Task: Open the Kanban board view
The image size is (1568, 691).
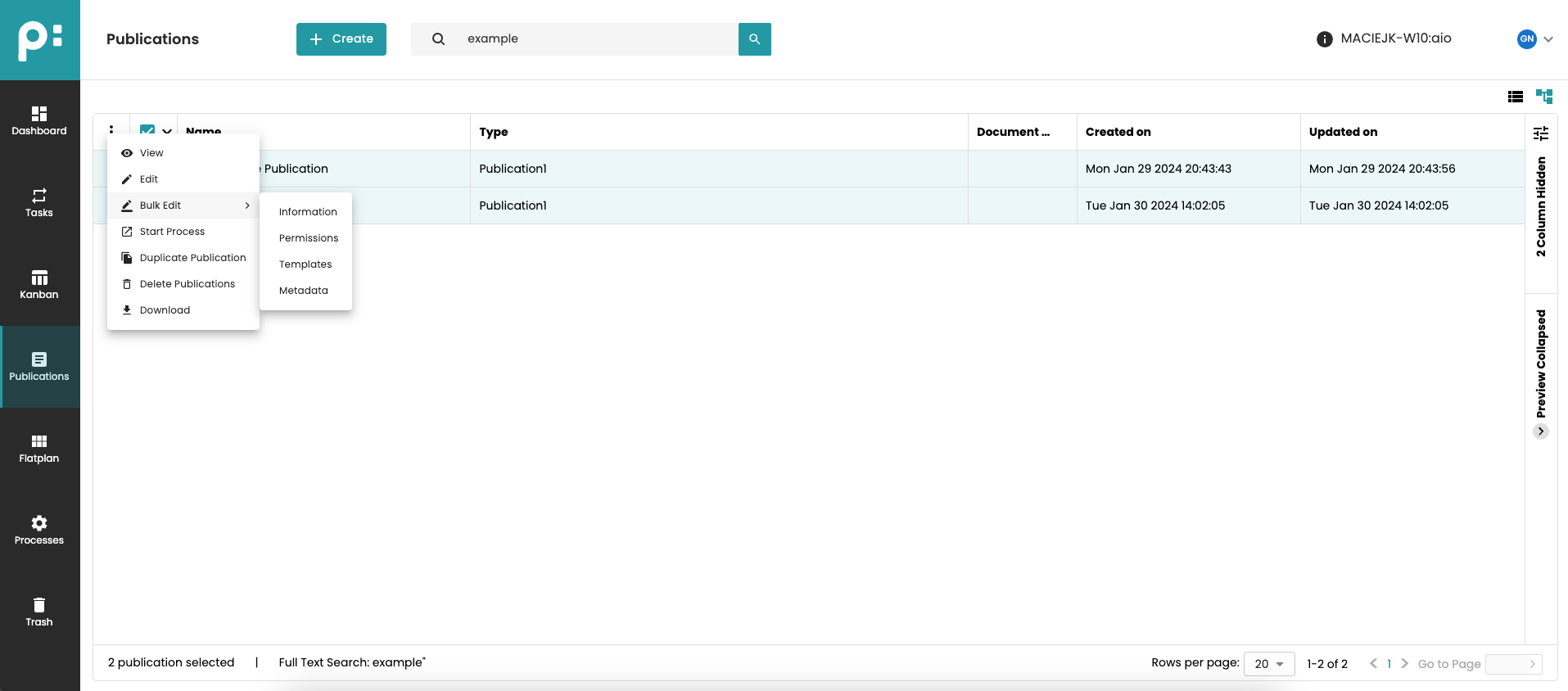Action: [39, 284]
